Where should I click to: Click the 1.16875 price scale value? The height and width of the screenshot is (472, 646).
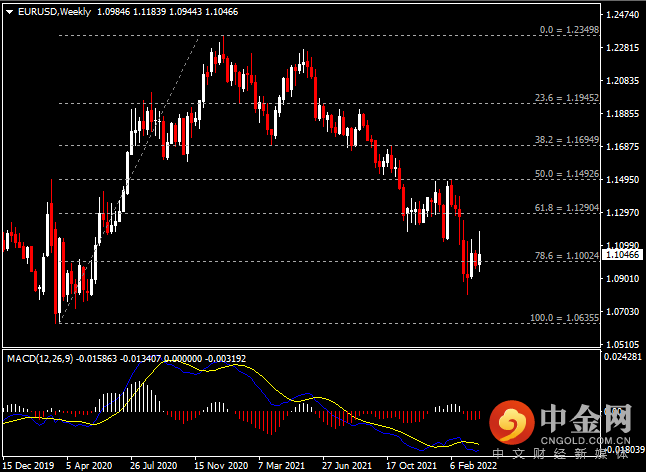coord(623,147)
